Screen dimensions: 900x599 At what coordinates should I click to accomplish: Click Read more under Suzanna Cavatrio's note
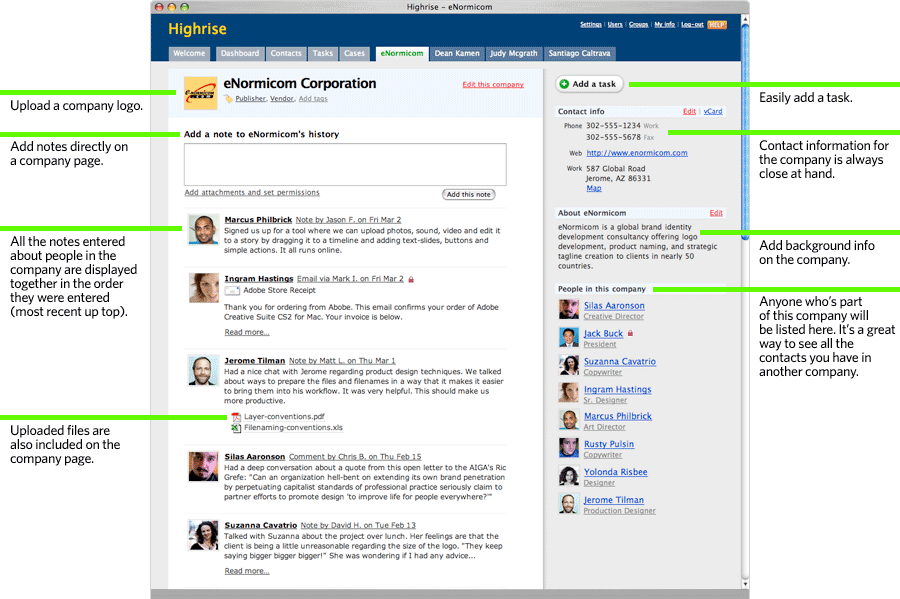click(247, 571)
